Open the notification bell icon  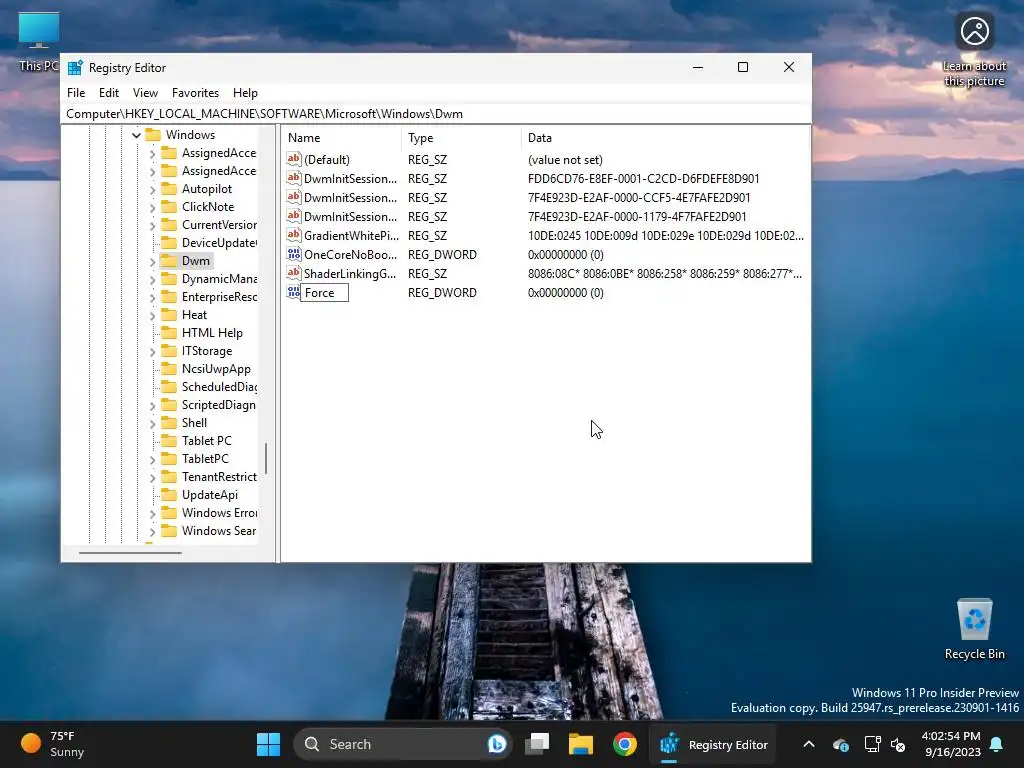[997, 744]
